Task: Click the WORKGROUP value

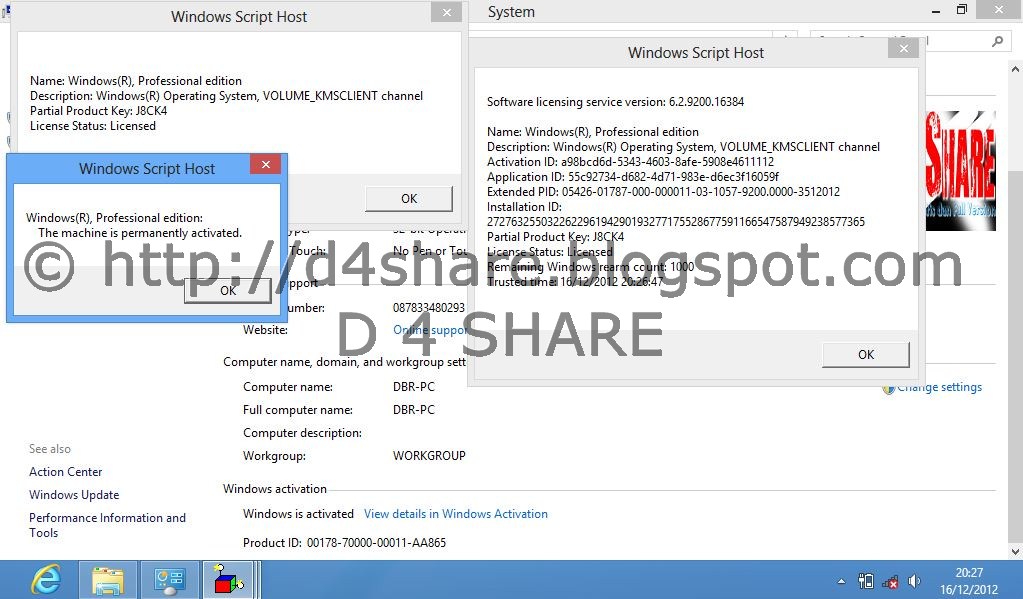Action: click(x=429, y=455)
